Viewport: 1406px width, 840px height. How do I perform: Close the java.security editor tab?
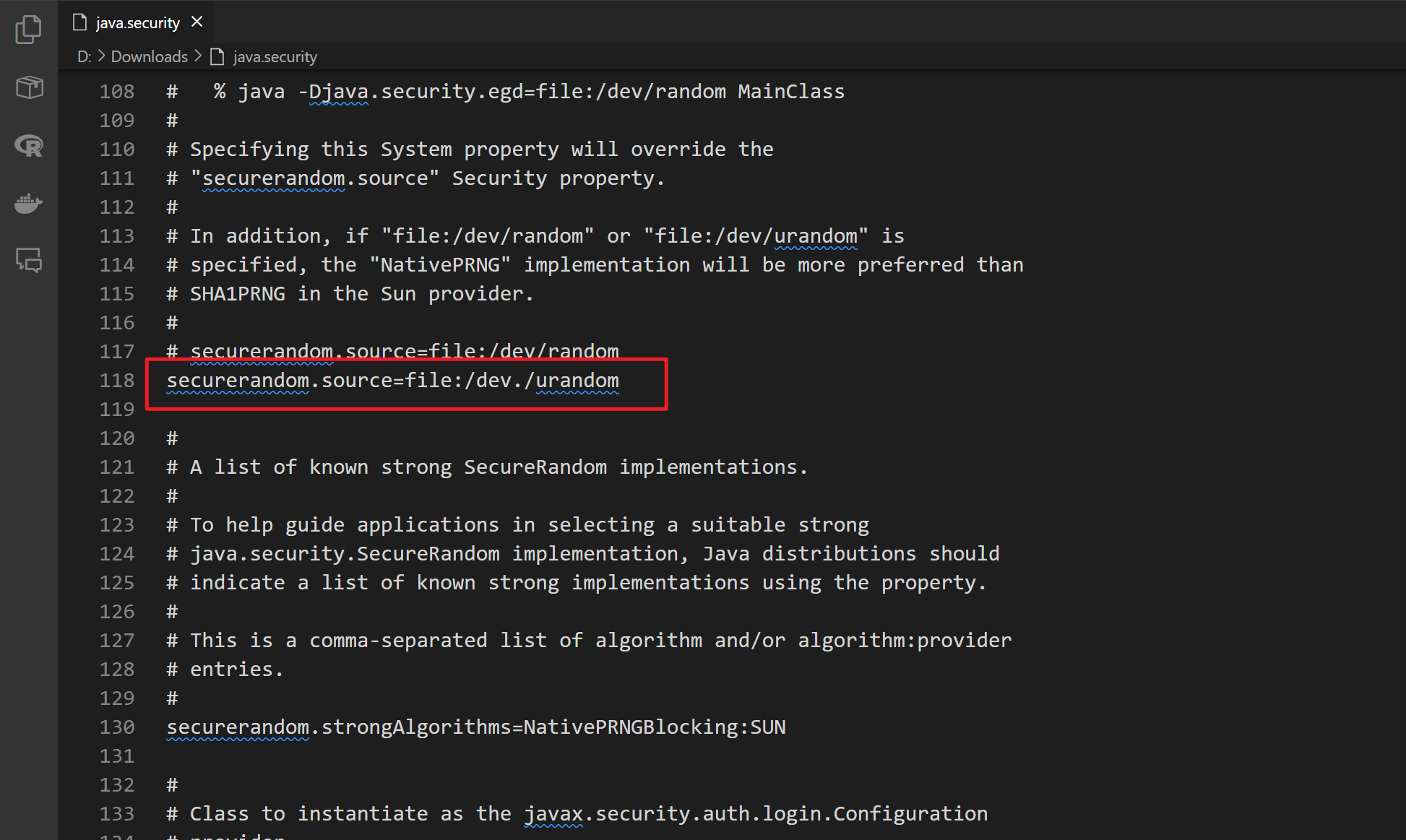click(x=197, y=22)
